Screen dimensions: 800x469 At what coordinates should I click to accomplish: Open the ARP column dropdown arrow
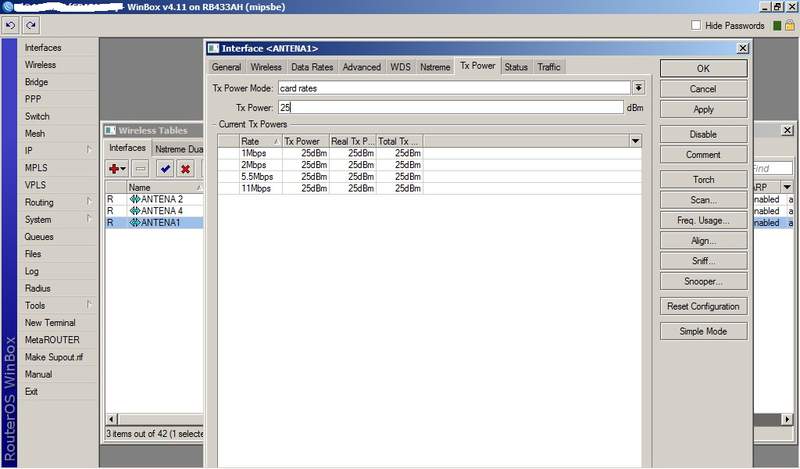click(787, 187)
